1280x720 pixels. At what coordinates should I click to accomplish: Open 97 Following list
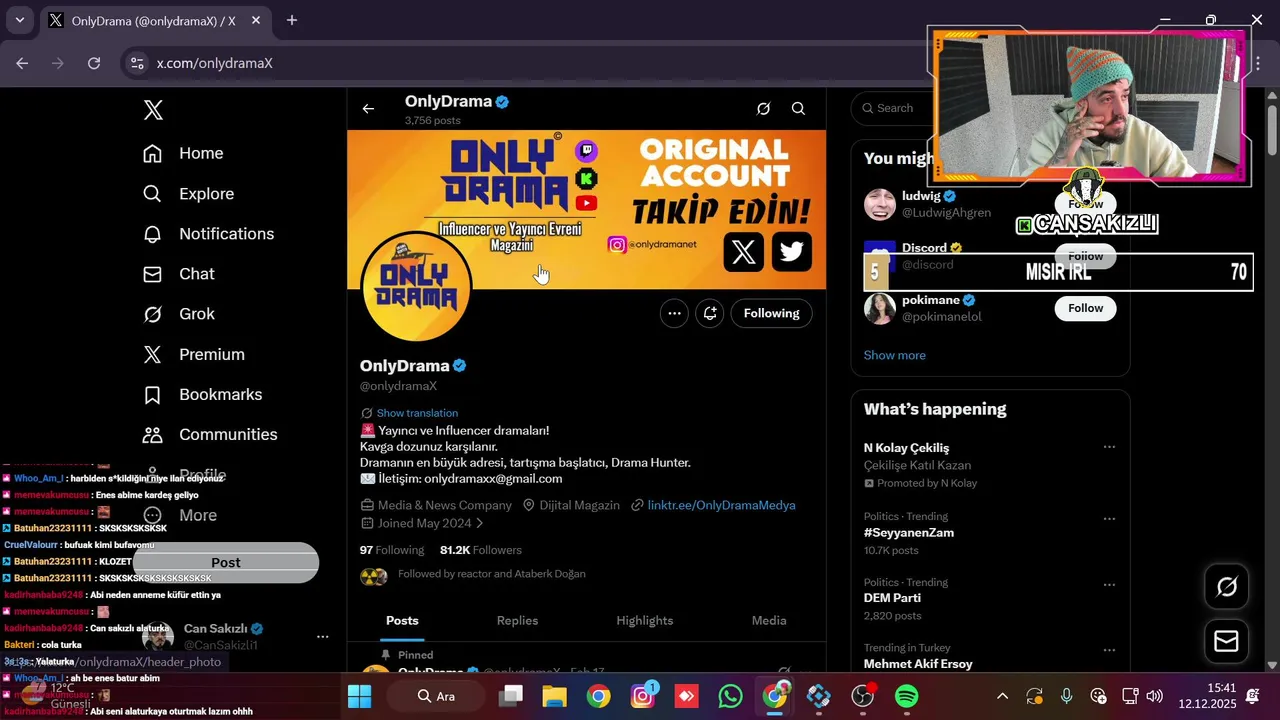click(392, 550)
